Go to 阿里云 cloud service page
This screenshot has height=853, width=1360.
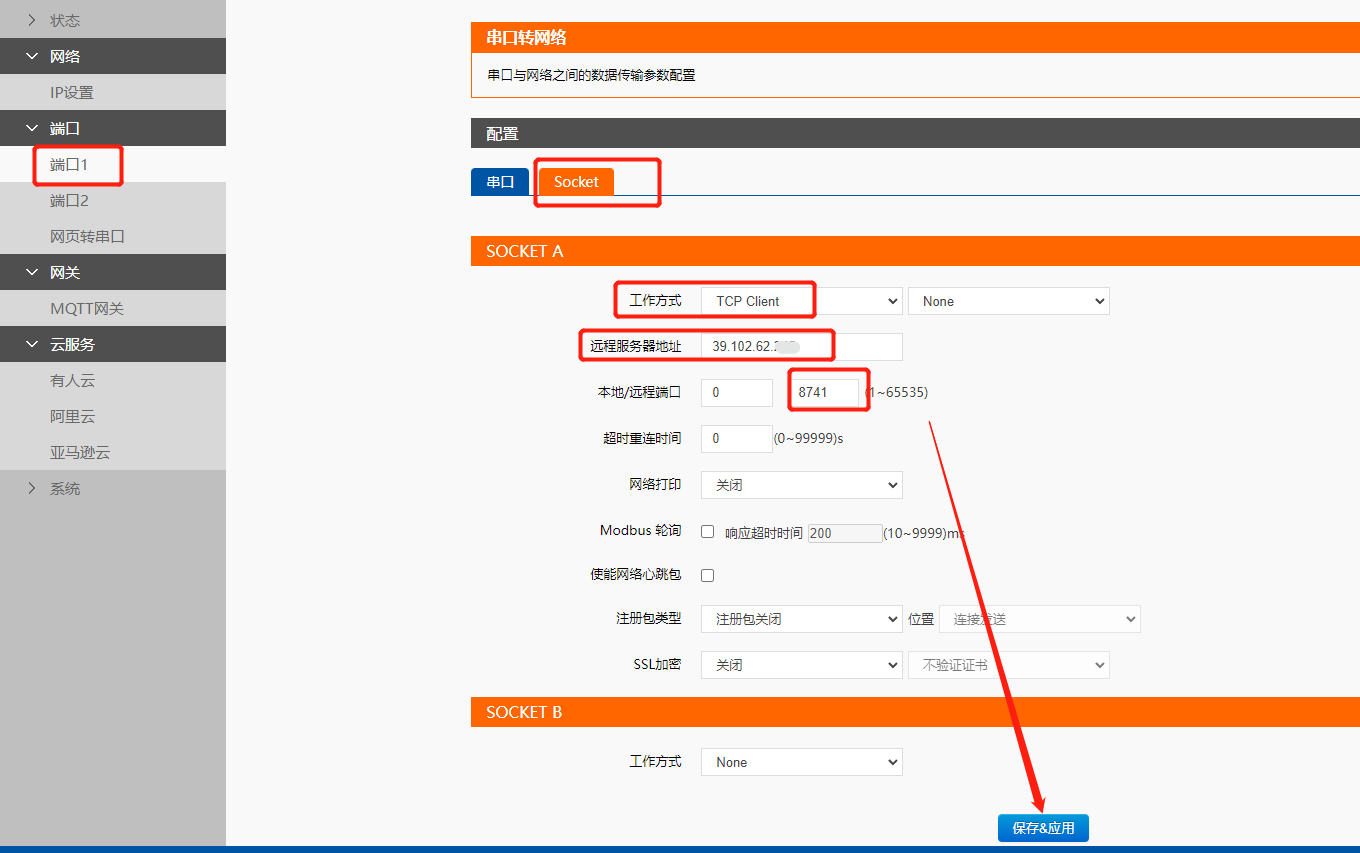point(73,417)
